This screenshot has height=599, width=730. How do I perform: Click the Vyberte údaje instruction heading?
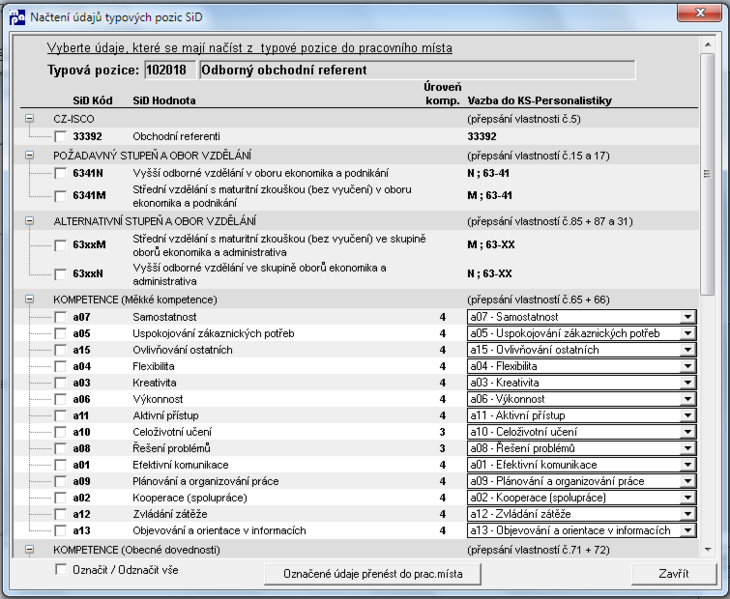click(250, 48)
